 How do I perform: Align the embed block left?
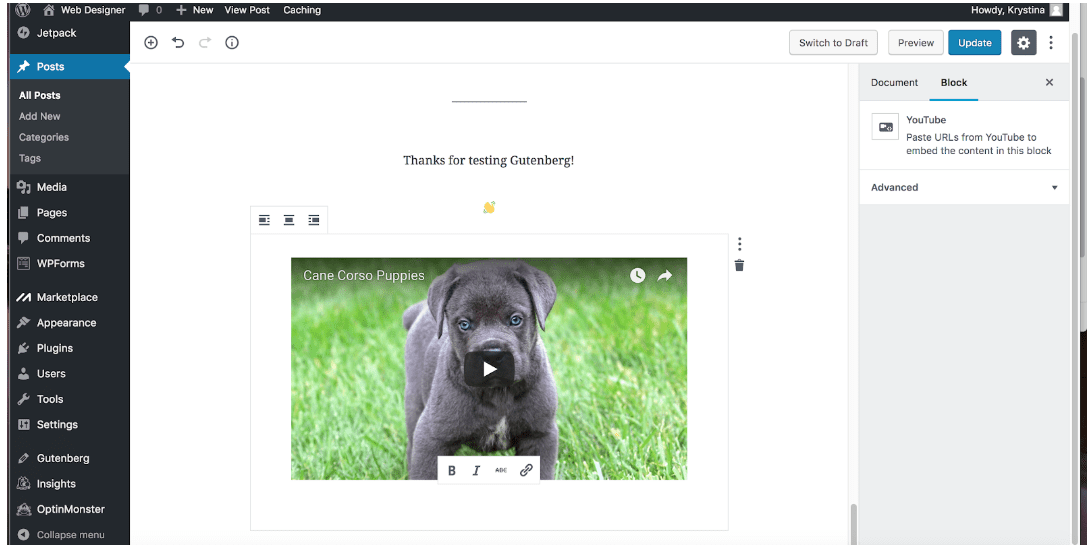click(264, 220)
